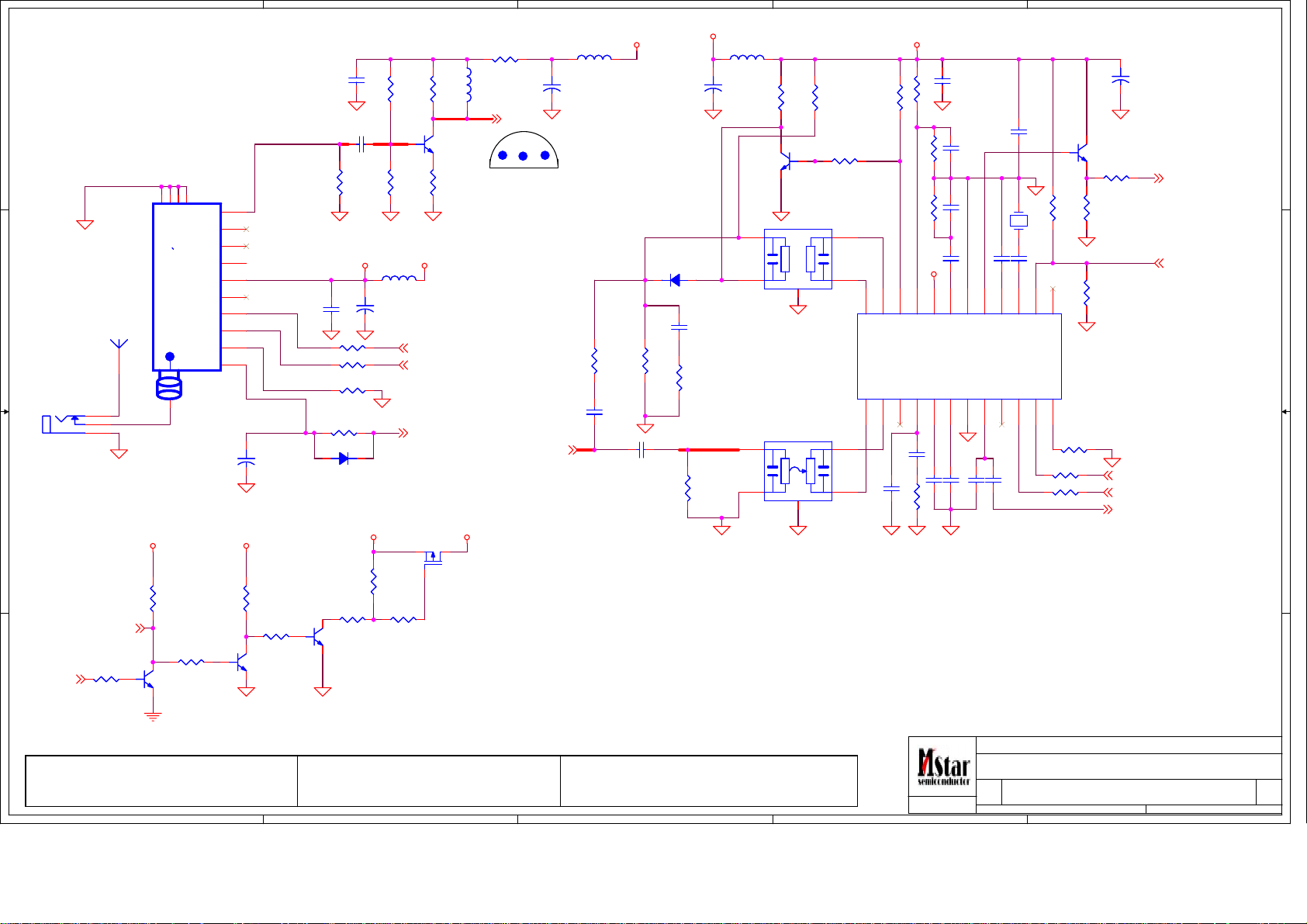Click the earth ground symbol with horizontal bars
Viewport: 1307px width, 924px height.
[153, 715]
